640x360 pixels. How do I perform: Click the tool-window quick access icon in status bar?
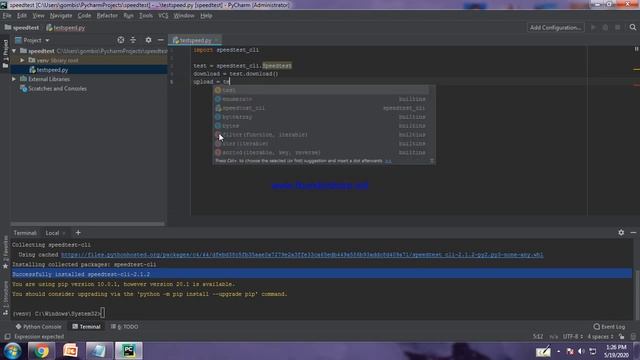click(x=7, y=337)
